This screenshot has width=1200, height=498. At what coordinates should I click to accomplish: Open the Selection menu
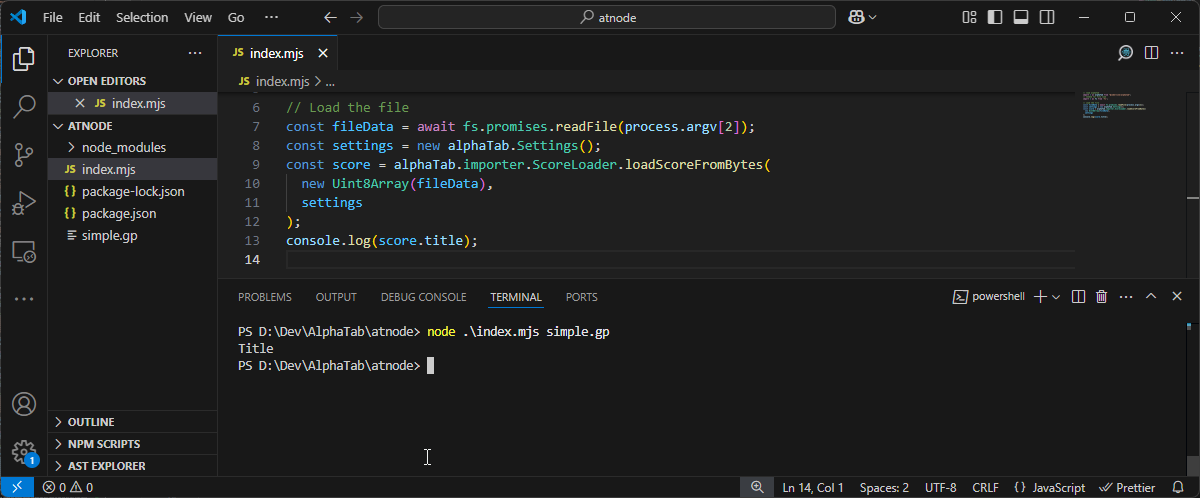pos(142,17)
